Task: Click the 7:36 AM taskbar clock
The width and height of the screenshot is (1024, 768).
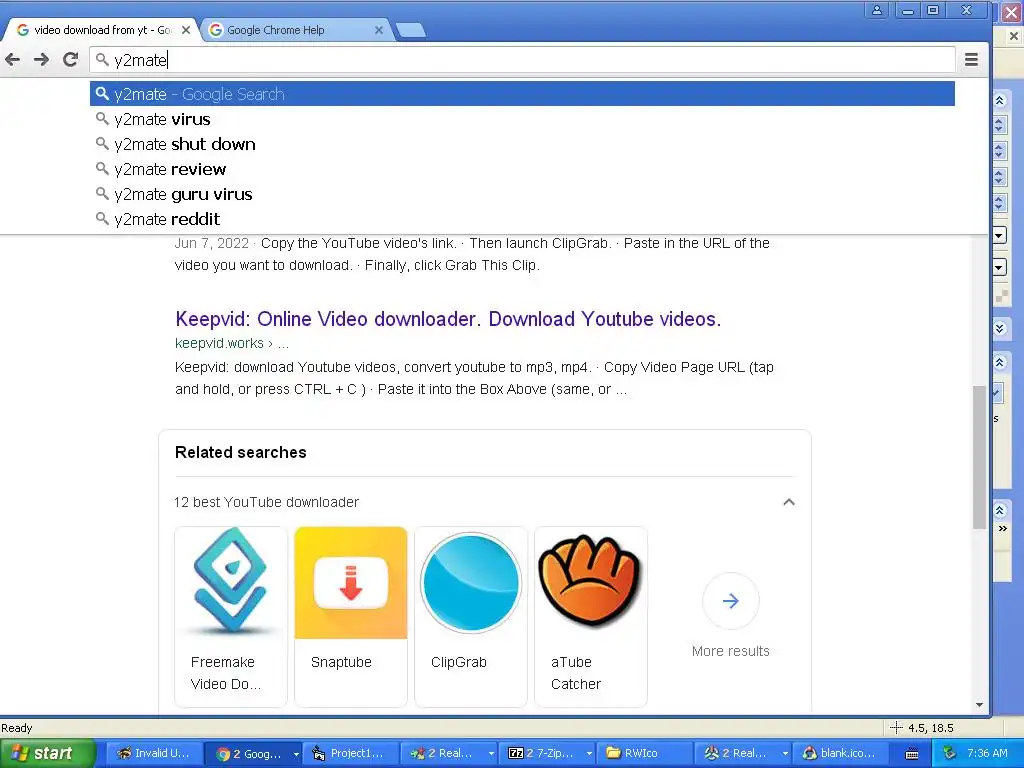Action: [987, 754]
